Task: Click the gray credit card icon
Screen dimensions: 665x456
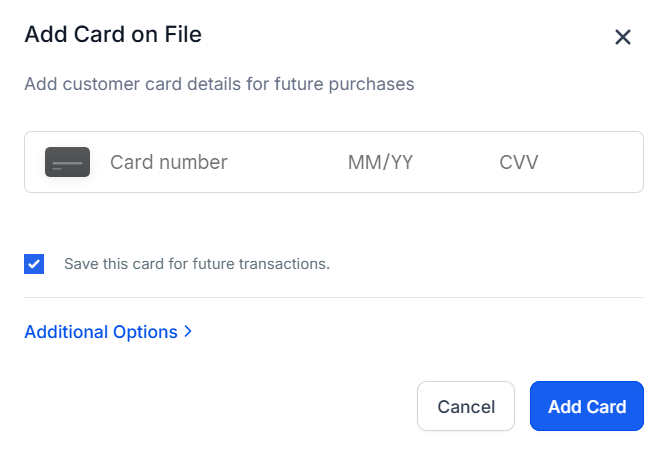Action: [x=67, y=162]
